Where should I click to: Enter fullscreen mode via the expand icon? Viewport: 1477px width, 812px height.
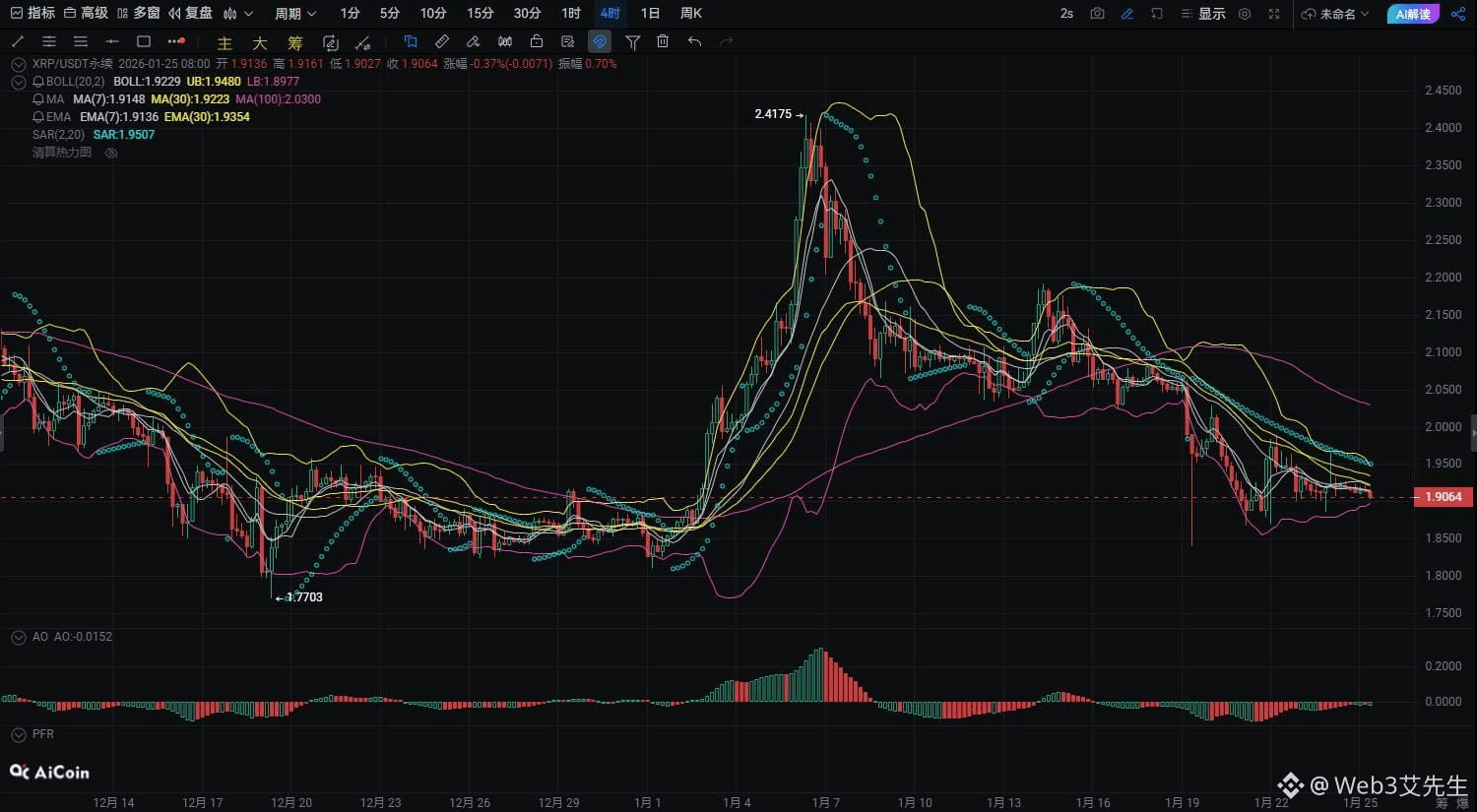[1274, 14]
